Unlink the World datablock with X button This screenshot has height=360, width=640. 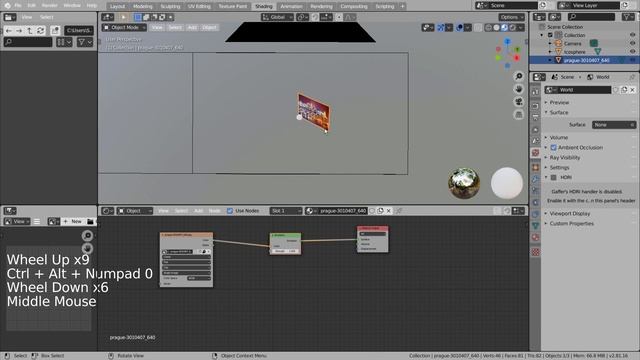pyautogui.click(x=632, y=90)
